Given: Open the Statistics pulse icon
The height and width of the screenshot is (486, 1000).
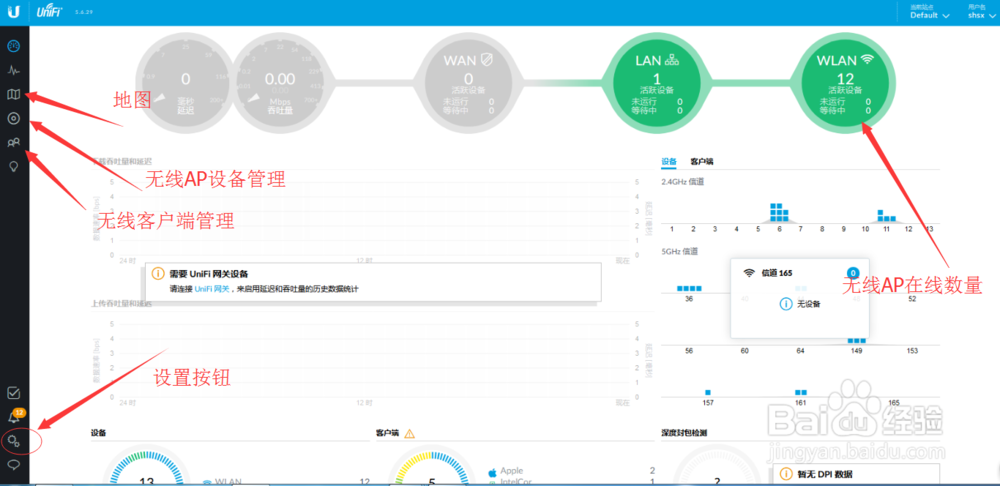Looking at the screenshot, I should (x=14, y=70).
